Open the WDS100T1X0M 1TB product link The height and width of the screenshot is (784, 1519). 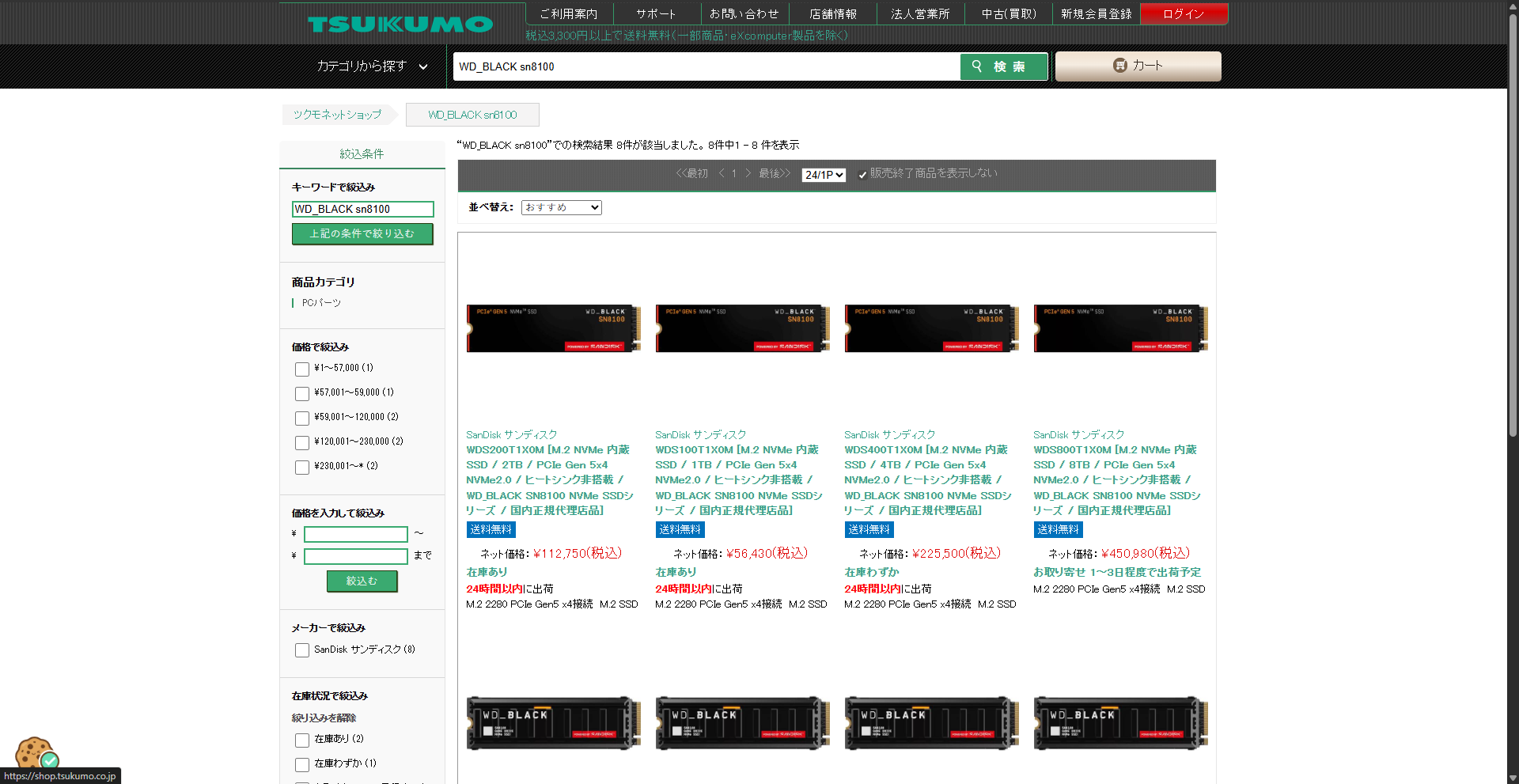pyautogui.click(x=739, y=480)
